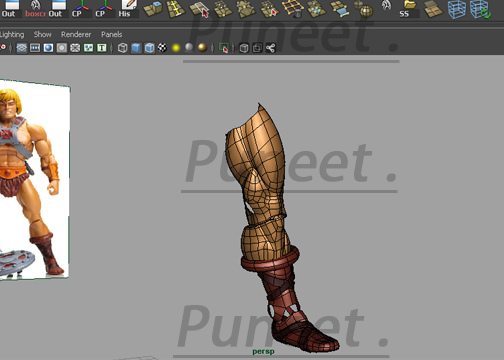
Task: Enable smooth shade all display
Action: (136, 48)
